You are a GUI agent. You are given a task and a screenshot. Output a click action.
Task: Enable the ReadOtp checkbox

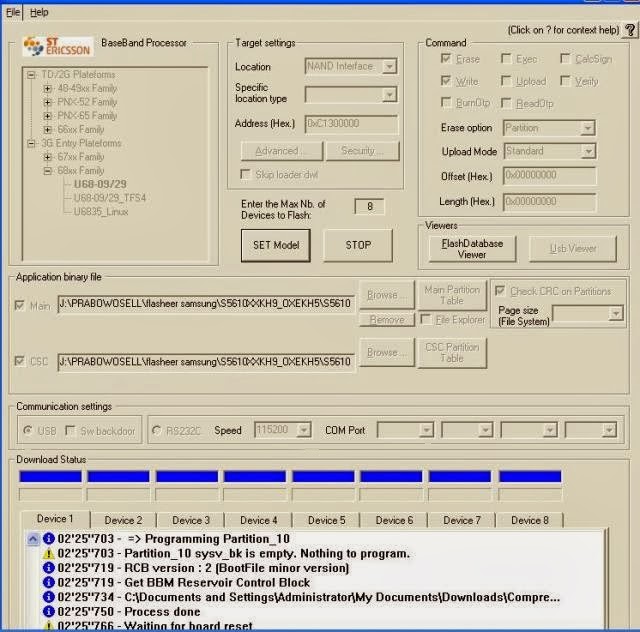click(506, 102)
